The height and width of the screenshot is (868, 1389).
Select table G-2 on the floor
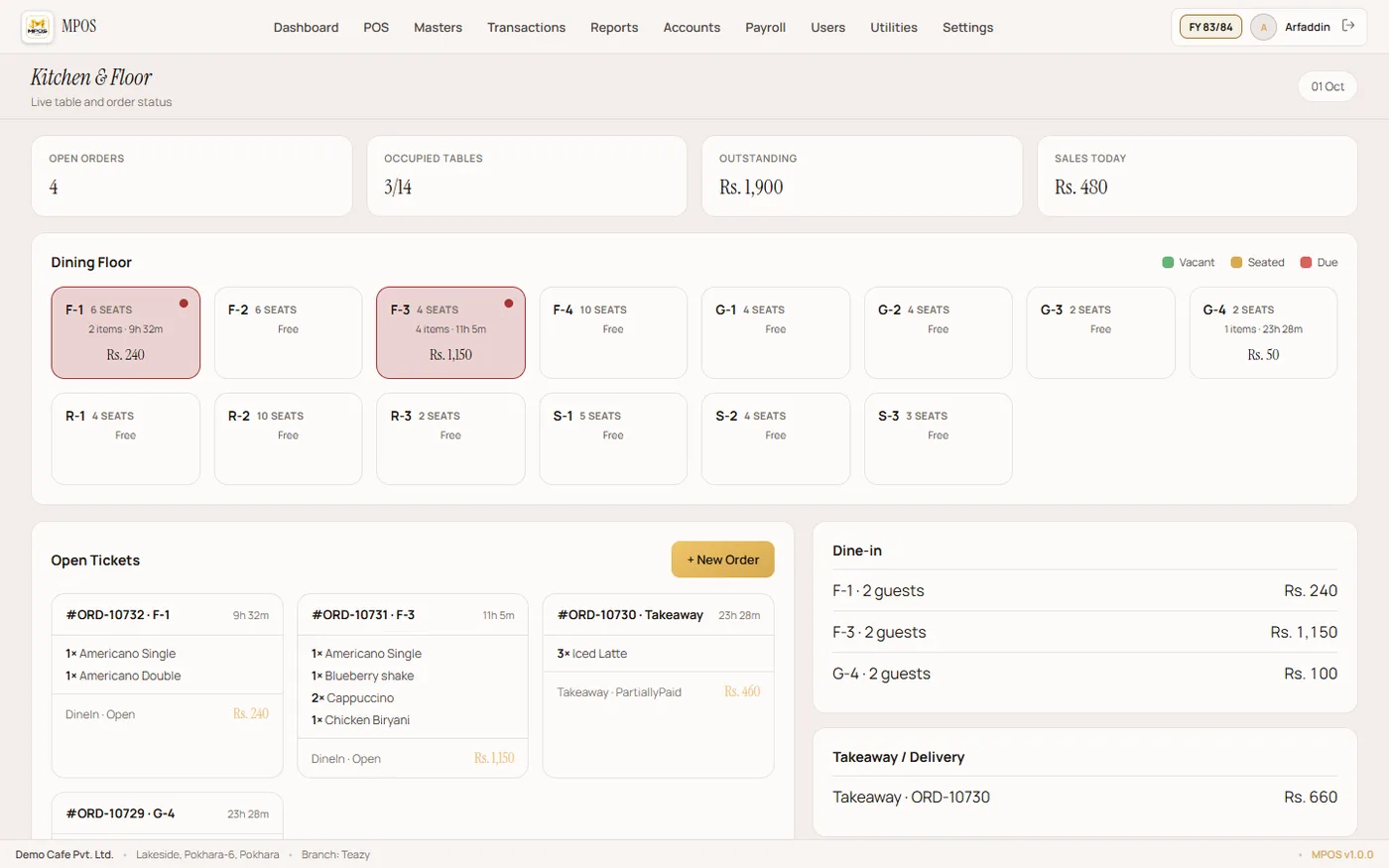938,332
